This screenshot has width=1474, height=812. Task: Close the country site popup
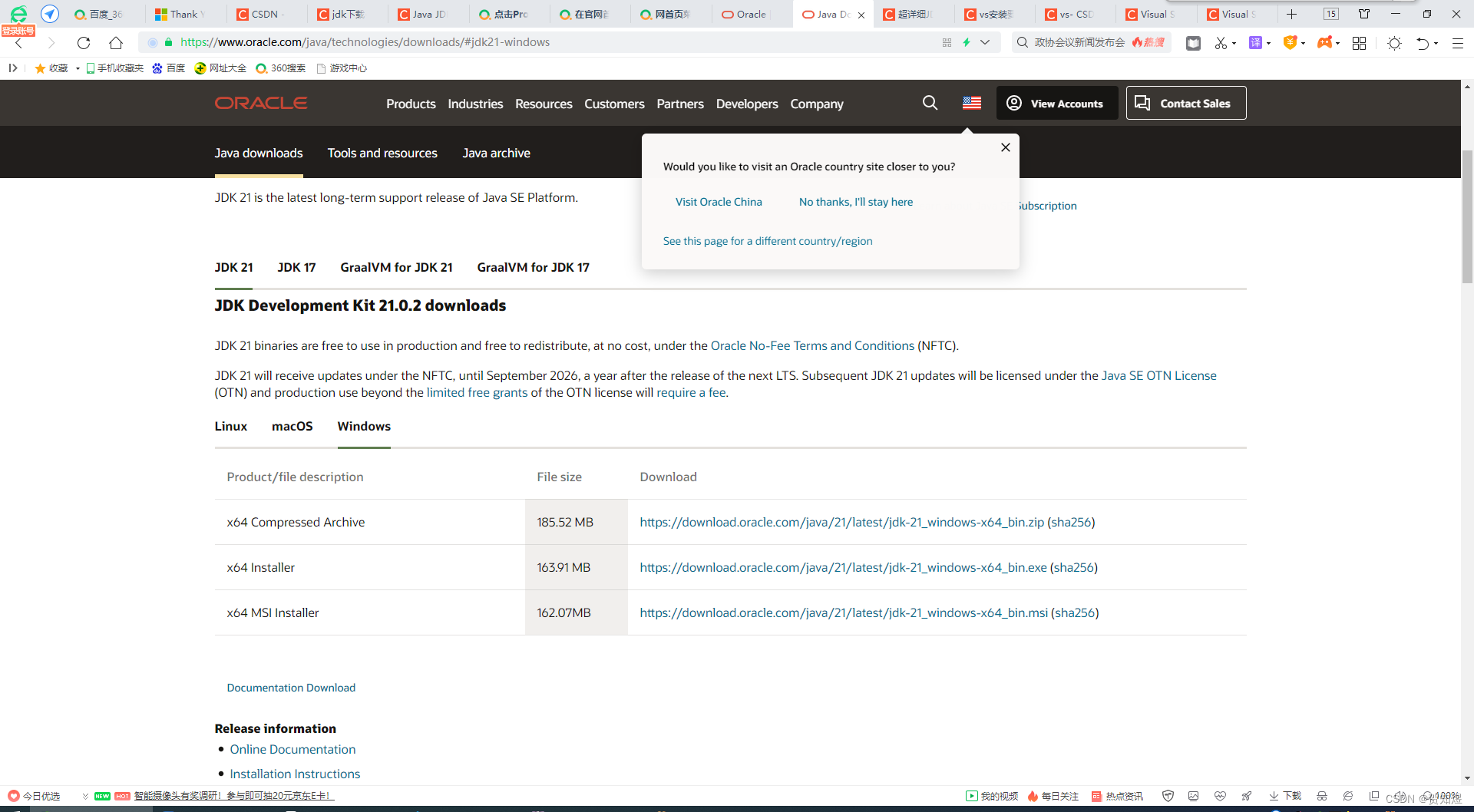[x=1006, y=147]
